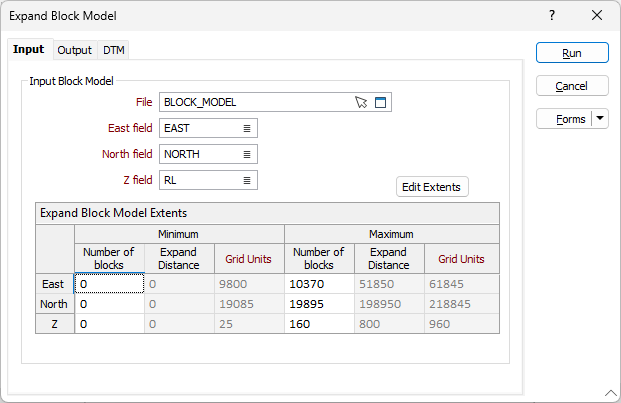621x403 pixels.
Task: Click the Cancel button
Action: click(x=571, y=86)
